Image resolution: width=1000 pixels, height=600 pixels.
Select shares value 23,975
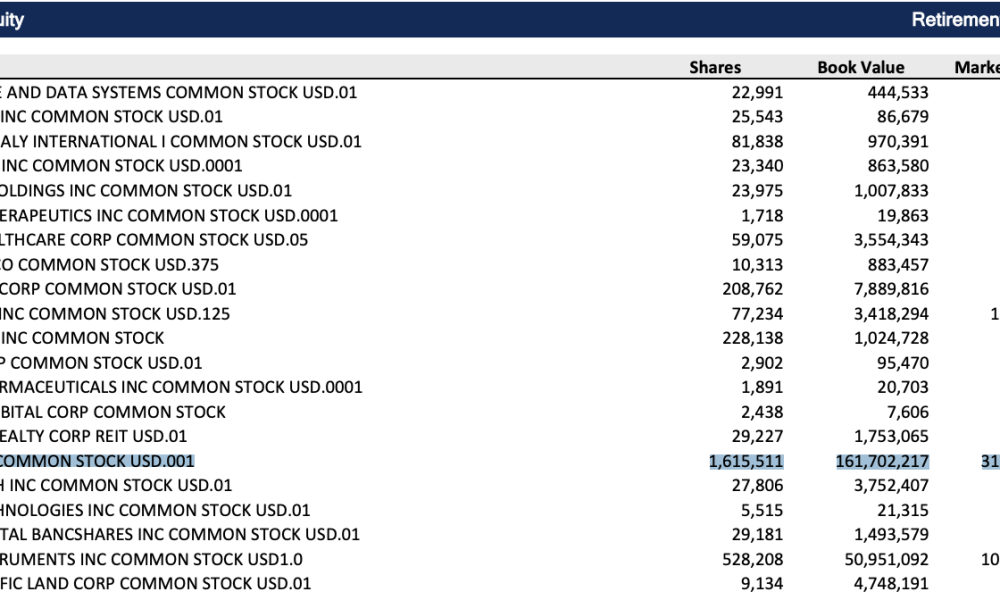coord(757,191)
